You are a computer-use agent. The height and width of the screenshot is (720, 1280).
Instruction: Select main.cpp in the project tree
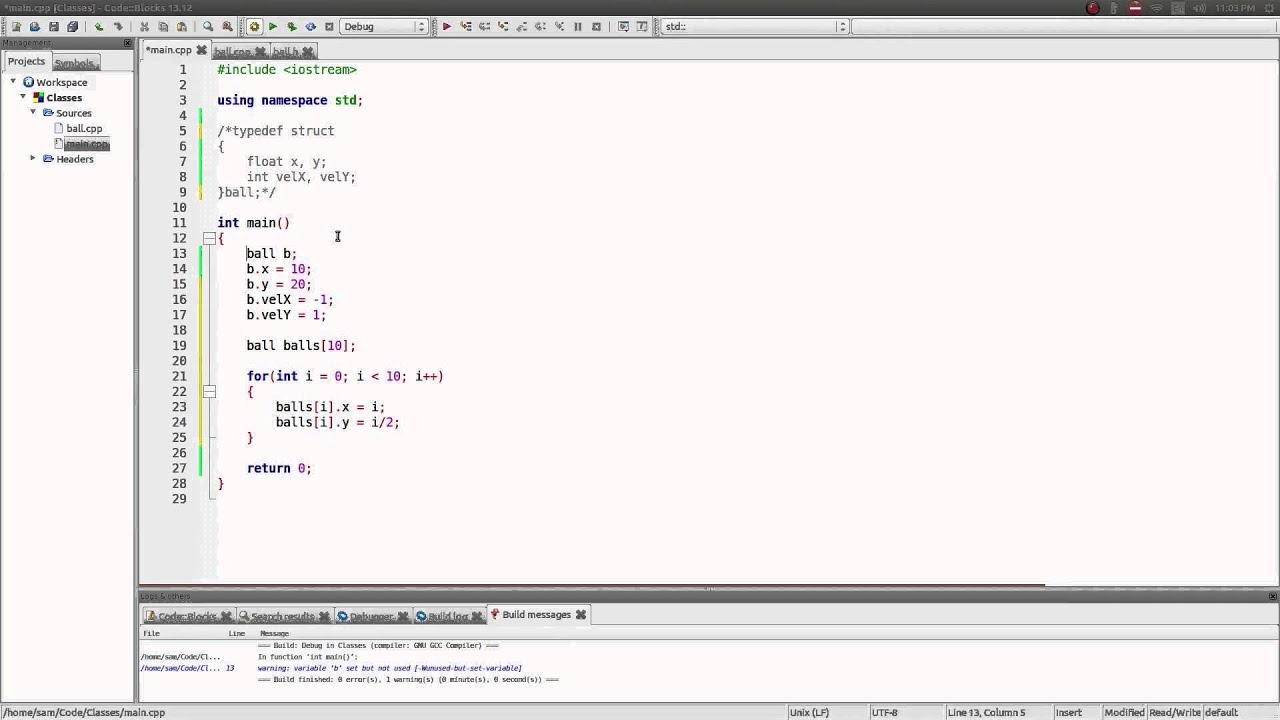(86, 144)
